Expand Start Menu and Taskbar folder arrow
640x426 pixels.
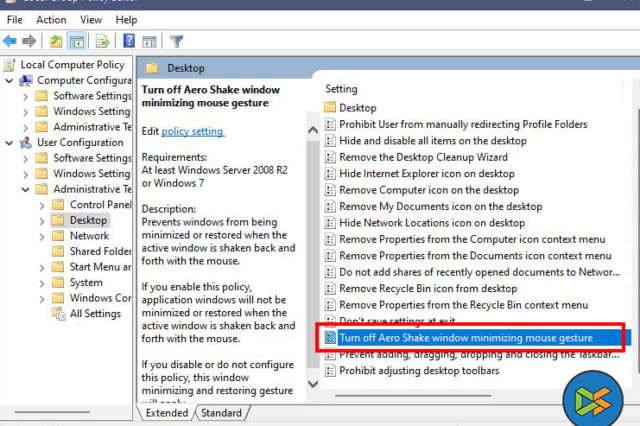click(x=42, y=268)
